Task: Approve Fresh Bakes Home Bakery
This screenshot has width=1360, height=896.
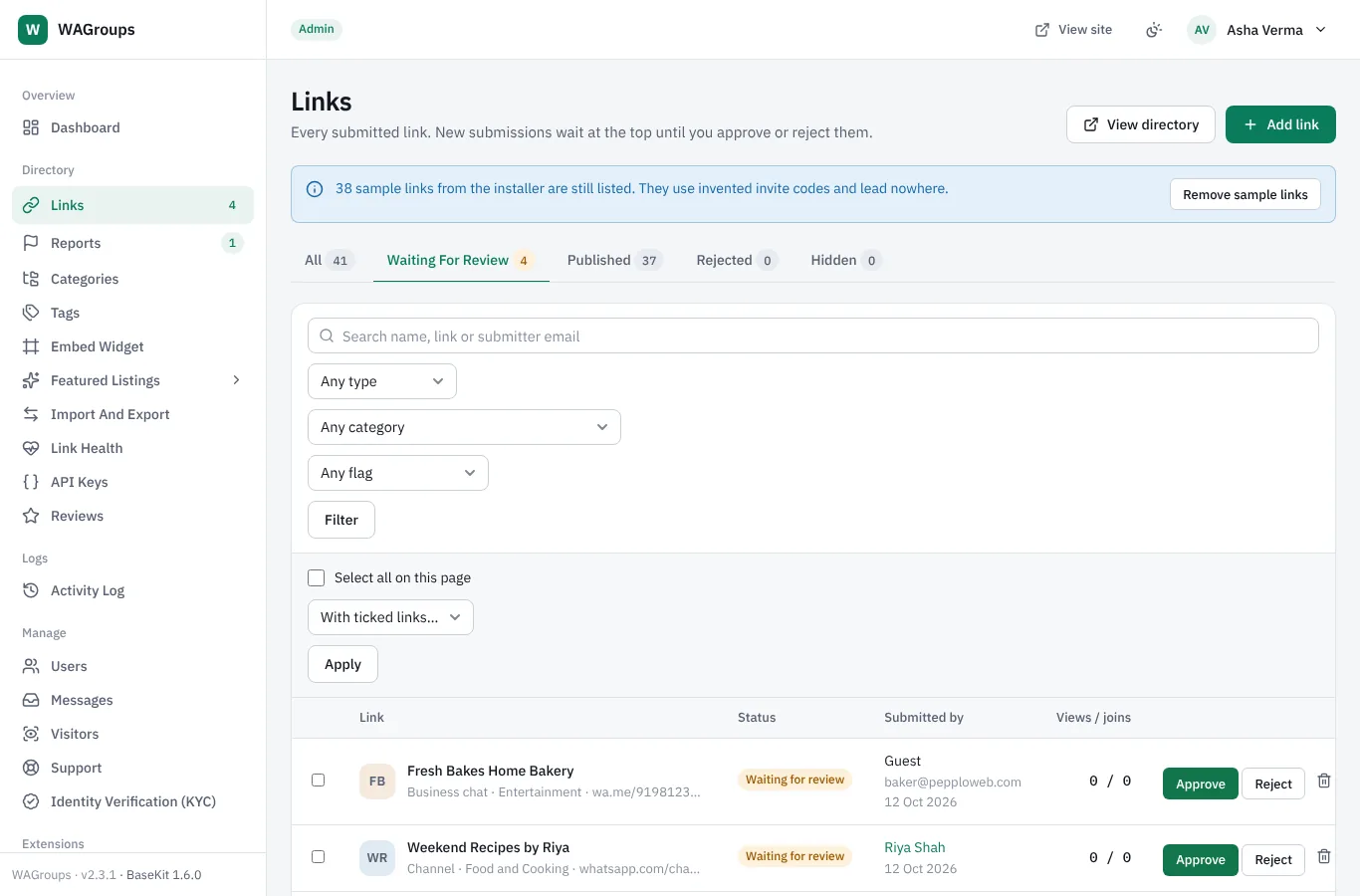Action: tap(1201, 784)
